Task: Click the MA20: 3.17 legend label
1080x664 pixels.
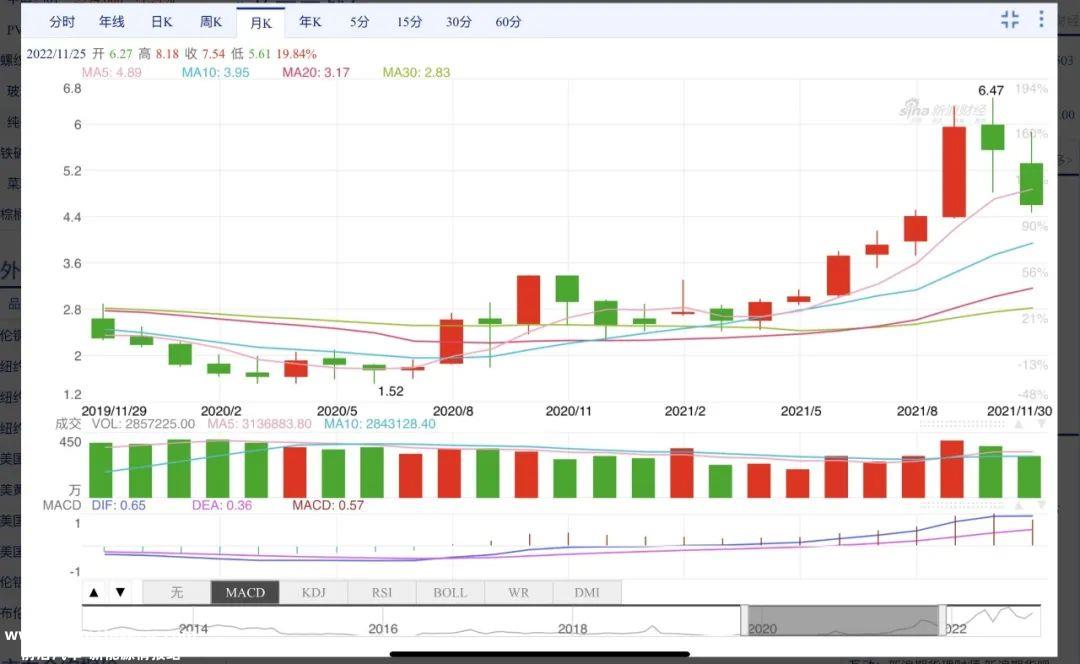Action: click(x=316, y=72)
